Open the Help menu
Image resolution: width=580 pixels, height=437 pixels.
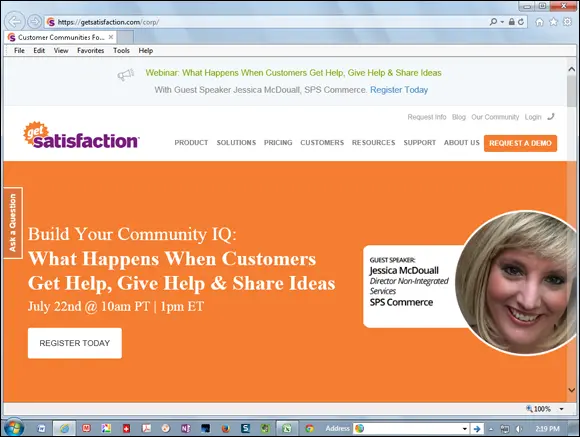146,51
